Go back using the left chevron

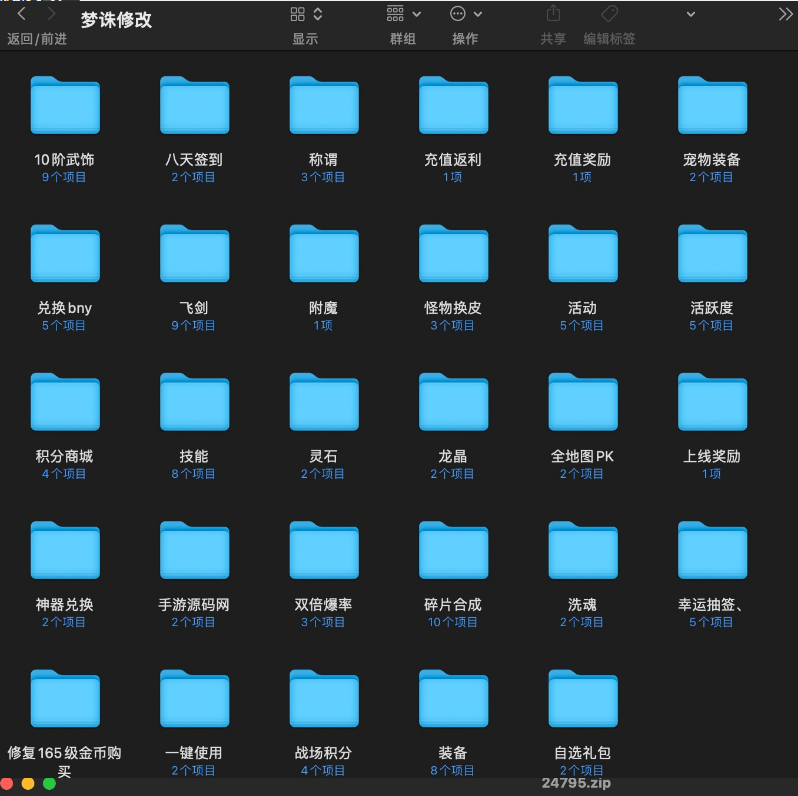(22, 14)
